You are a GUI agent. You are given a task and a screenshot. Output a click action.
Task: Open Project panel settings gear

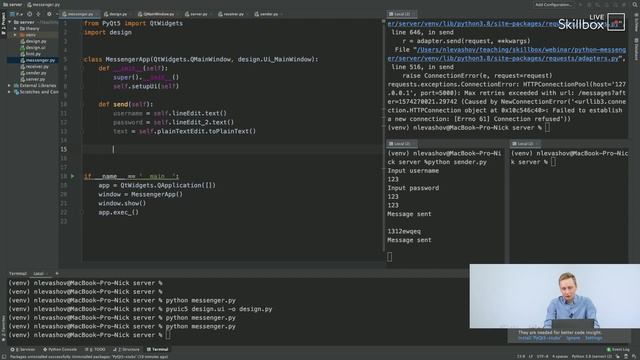coord(49,14)
